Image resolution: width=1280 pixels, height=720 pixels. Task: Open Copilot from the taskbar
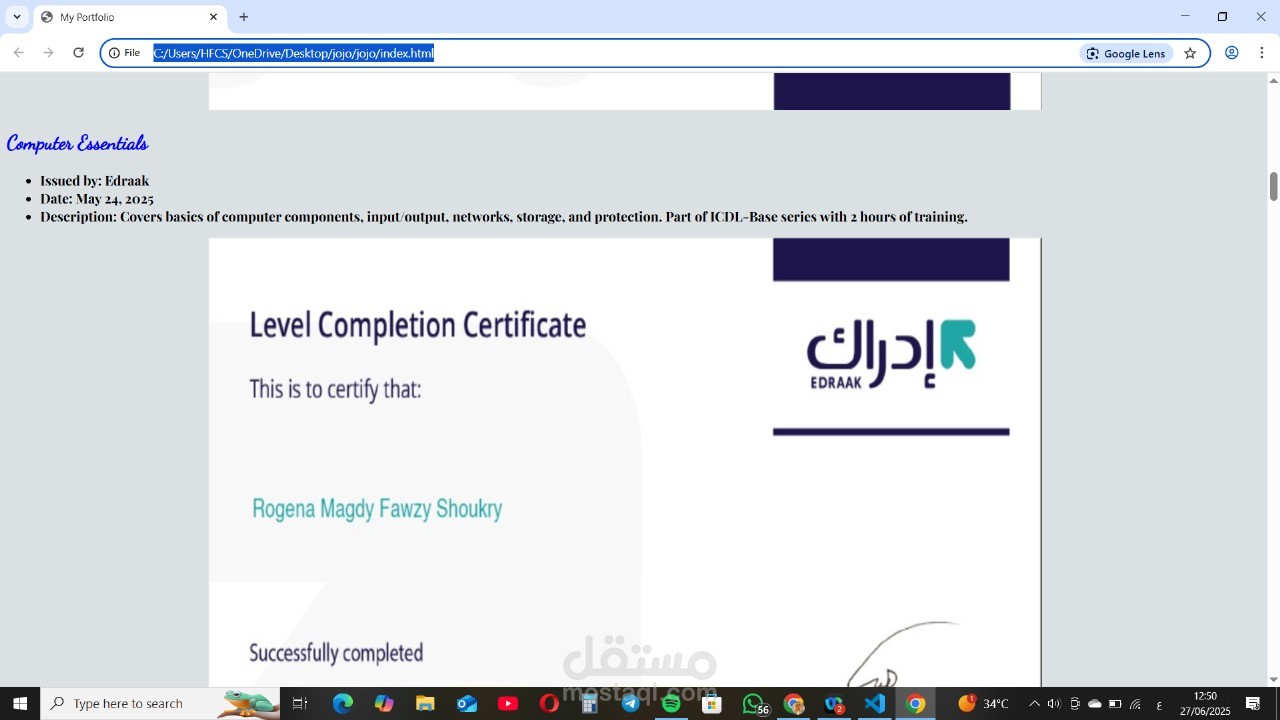coord(384,703)
